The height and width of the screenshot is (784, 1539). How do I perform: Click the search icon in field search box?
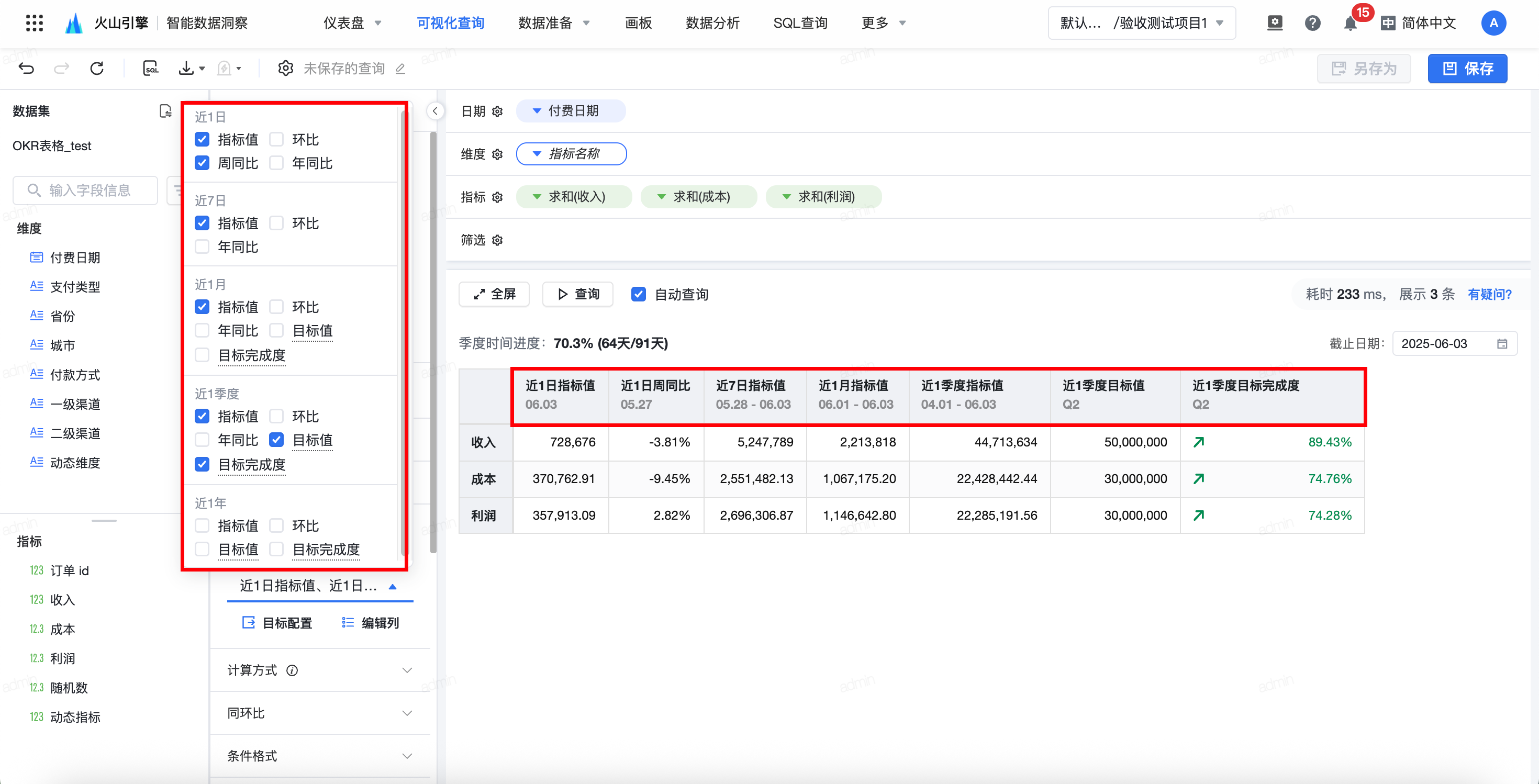tap(34, 190)
